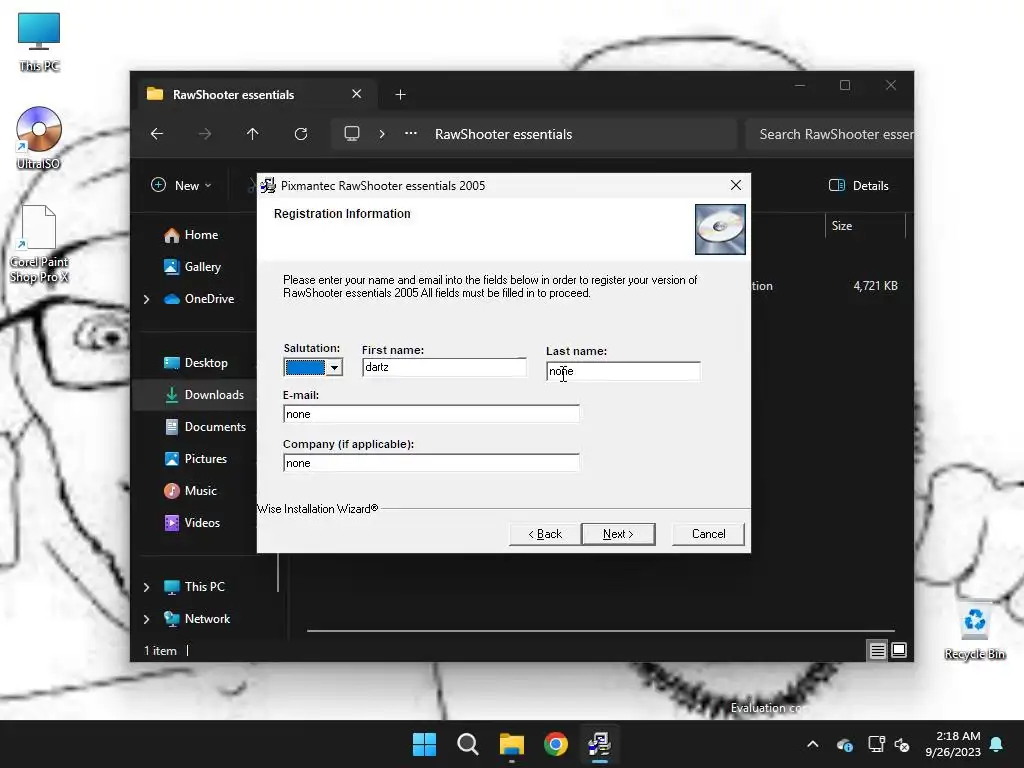Open the notification bell
The width and height of the screenshot is (1024, 768).
point(997,744)
